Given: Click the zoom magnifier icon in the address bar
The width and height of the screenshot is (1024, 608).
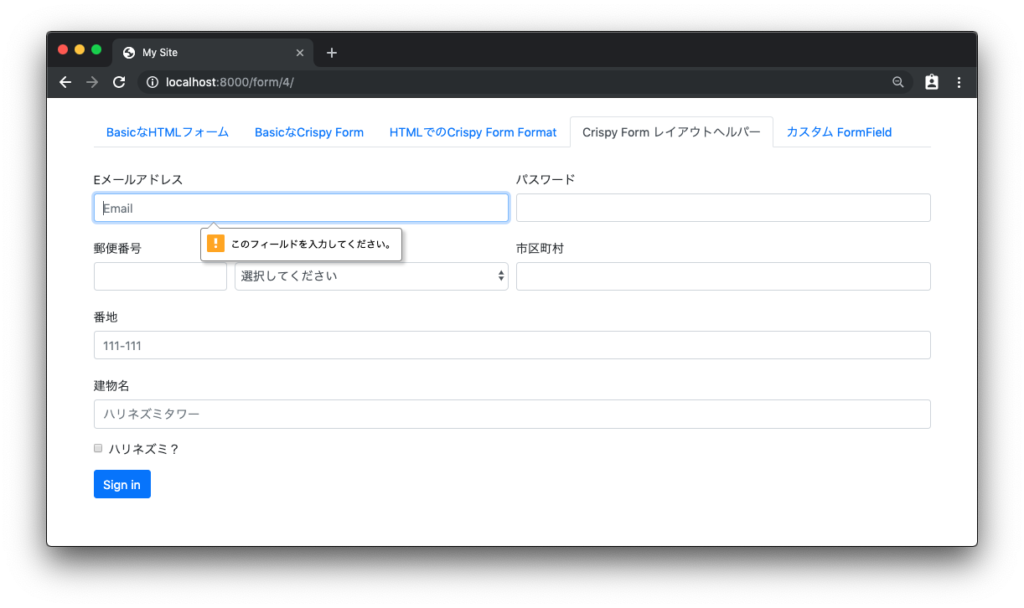Looking at the screenshot, I should [x=897, y=82].
